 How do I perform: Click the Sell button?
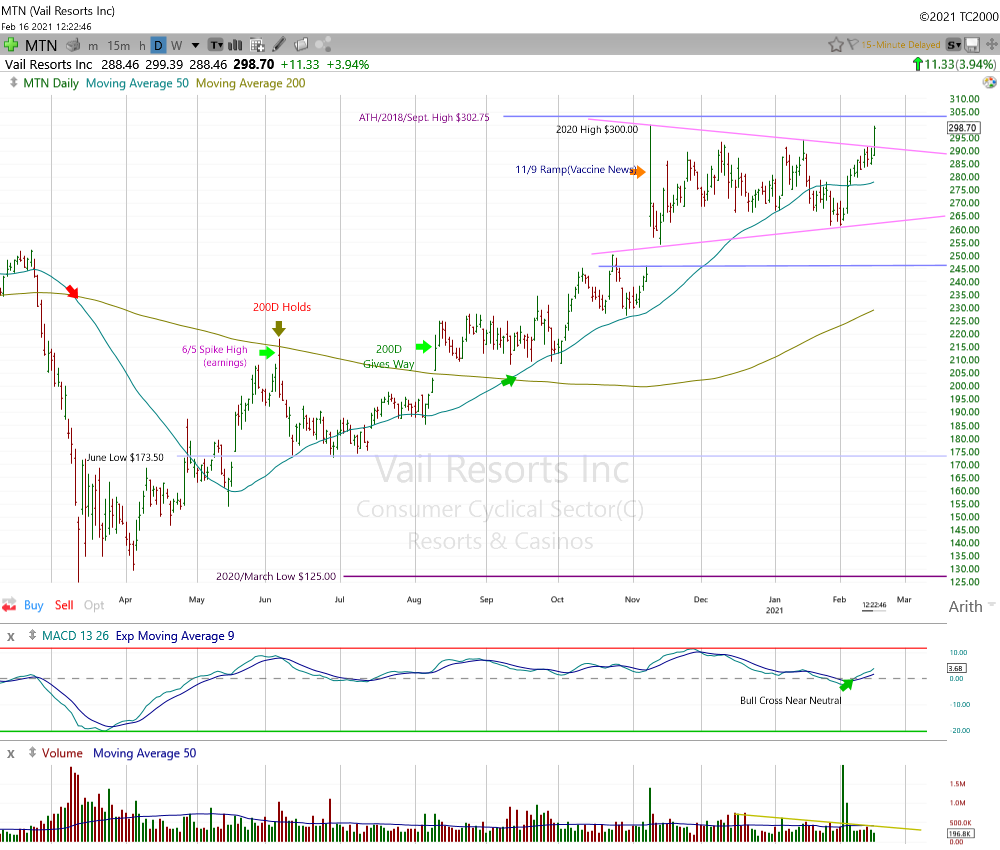[64, 605]
